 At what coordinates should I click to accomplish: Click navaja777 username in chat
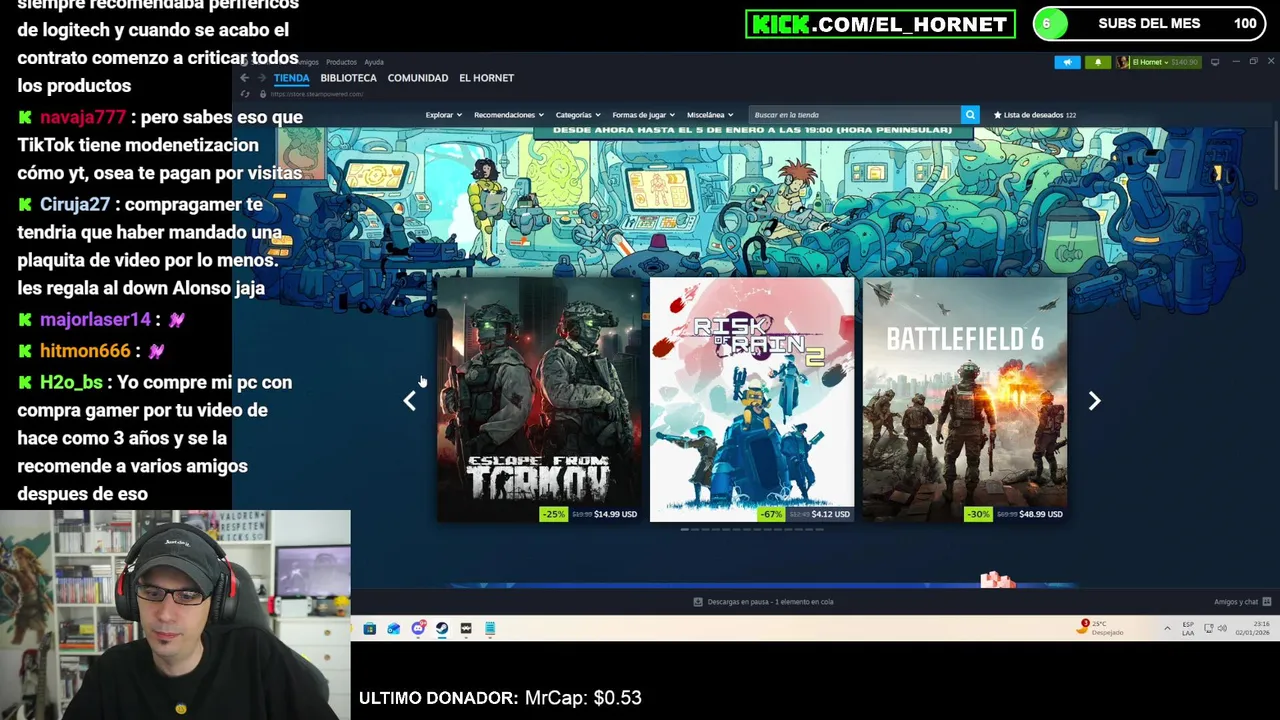click(x=83, y=117)
